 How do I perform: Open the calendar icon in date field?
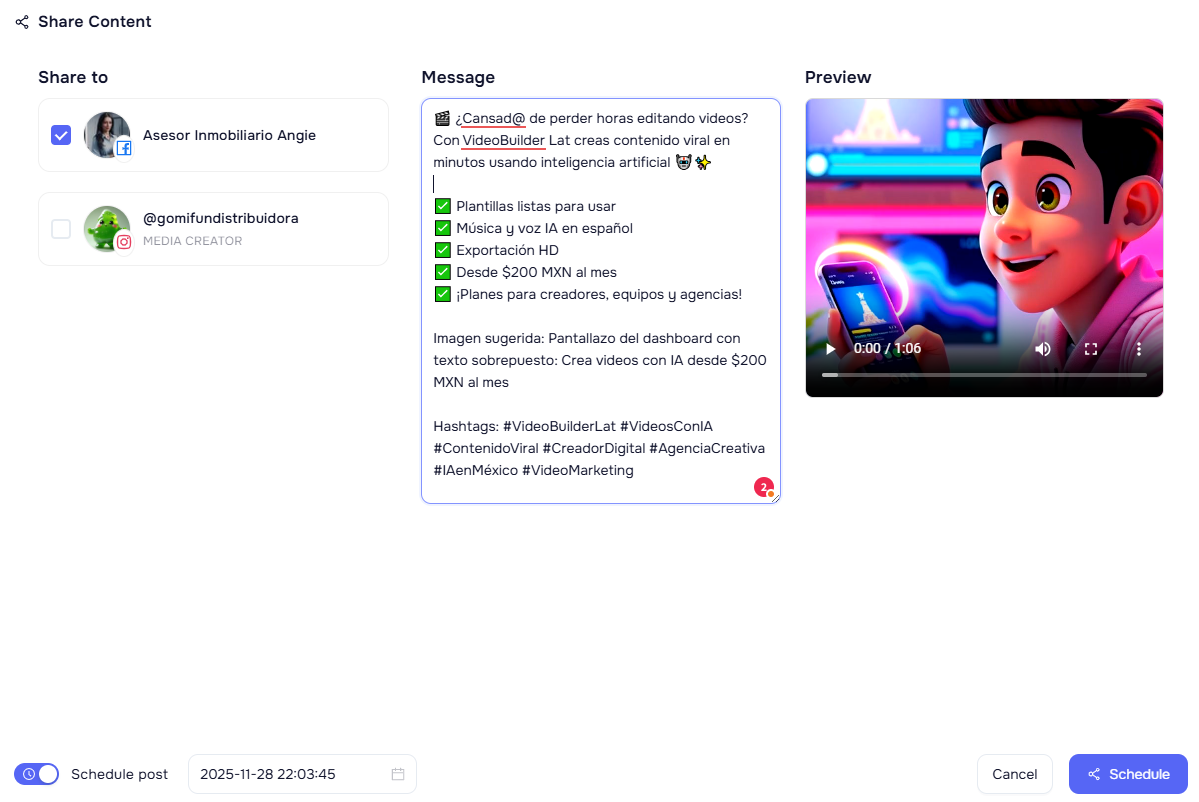click(x=398, y=774)
